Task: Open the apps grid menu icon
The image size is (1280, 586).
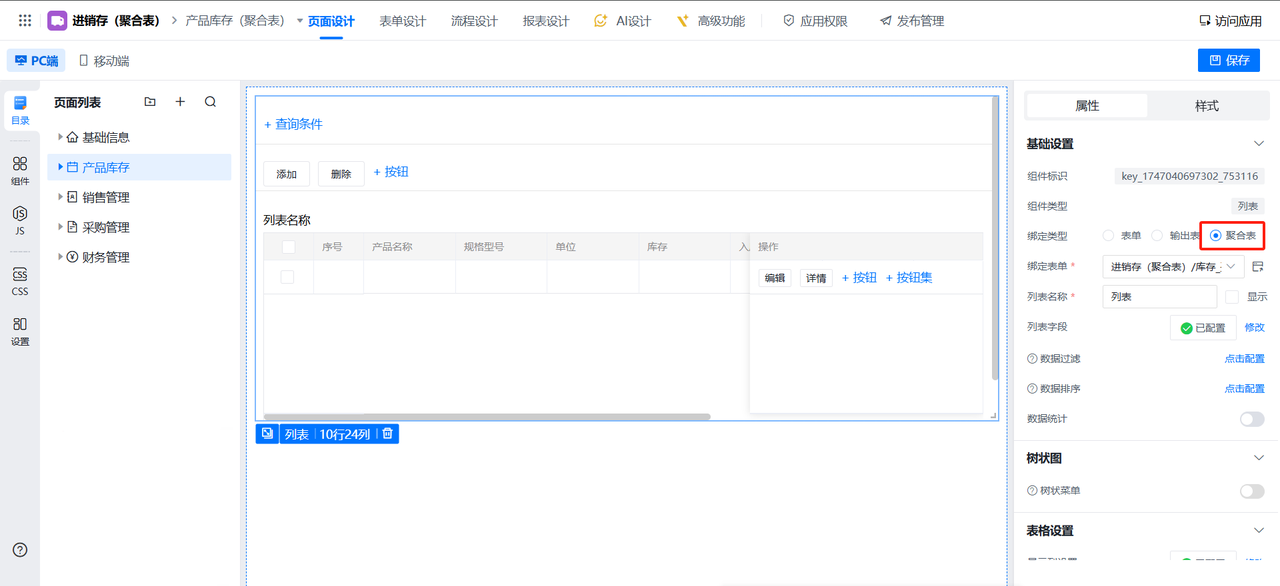Action: point(25,20)
